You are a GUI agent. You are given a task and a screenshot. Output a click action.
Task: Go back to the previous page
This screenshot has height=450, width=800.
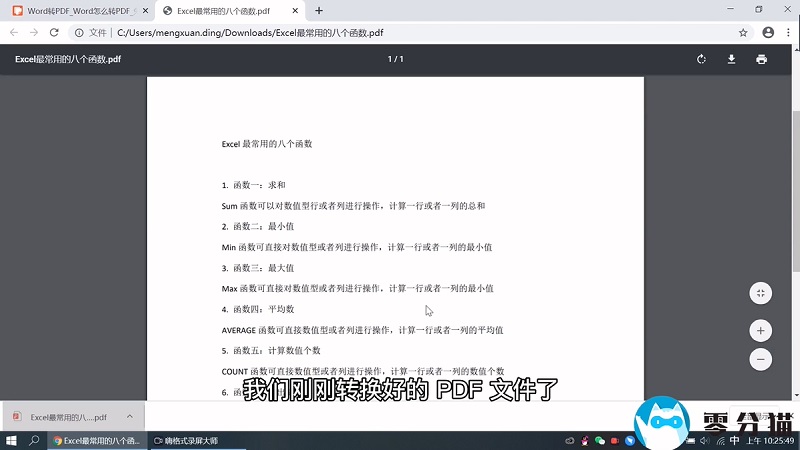click(13, 32)
